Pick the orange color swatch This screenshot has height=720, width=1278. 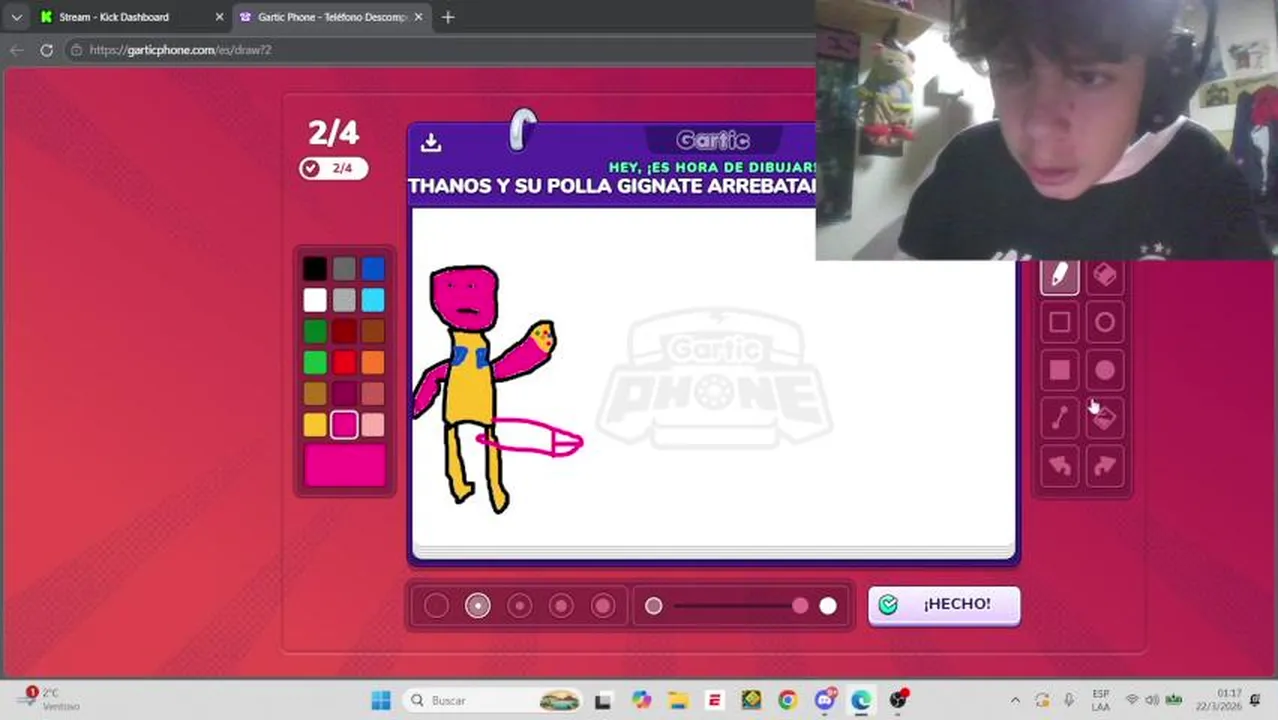click(373, 362)
